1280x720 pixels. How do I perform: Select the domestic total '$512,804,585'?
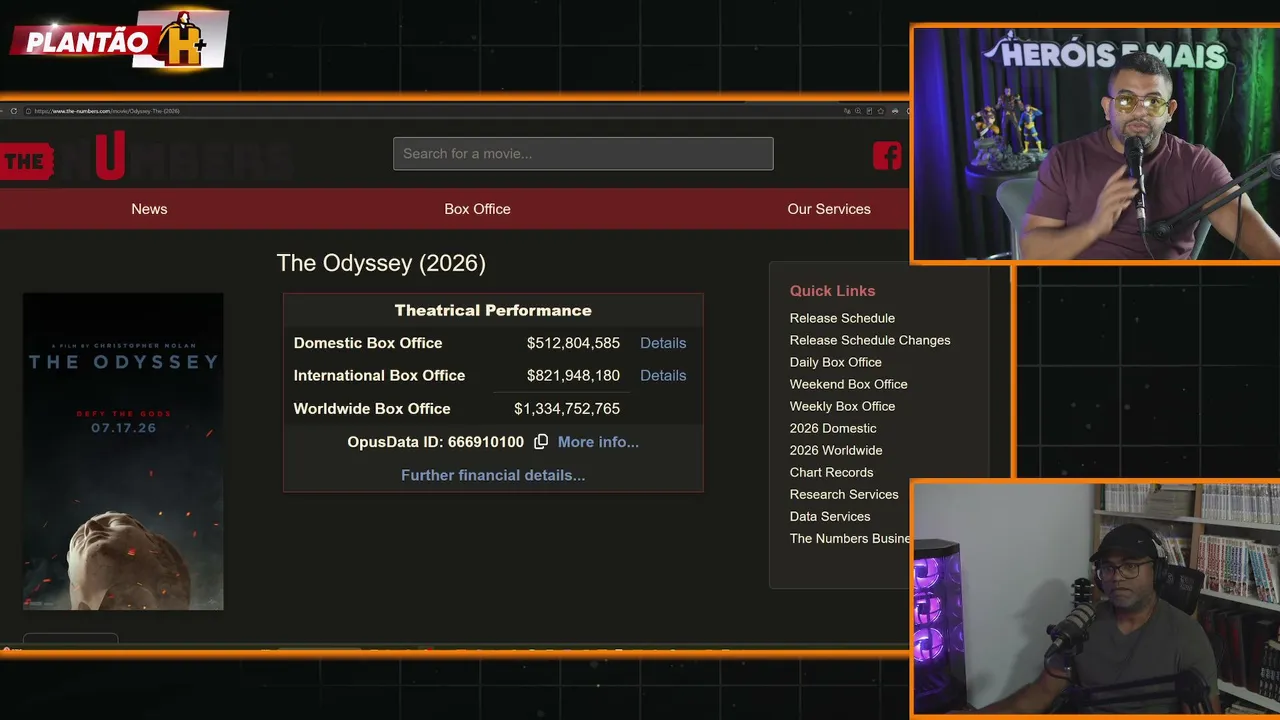[573, 343]
